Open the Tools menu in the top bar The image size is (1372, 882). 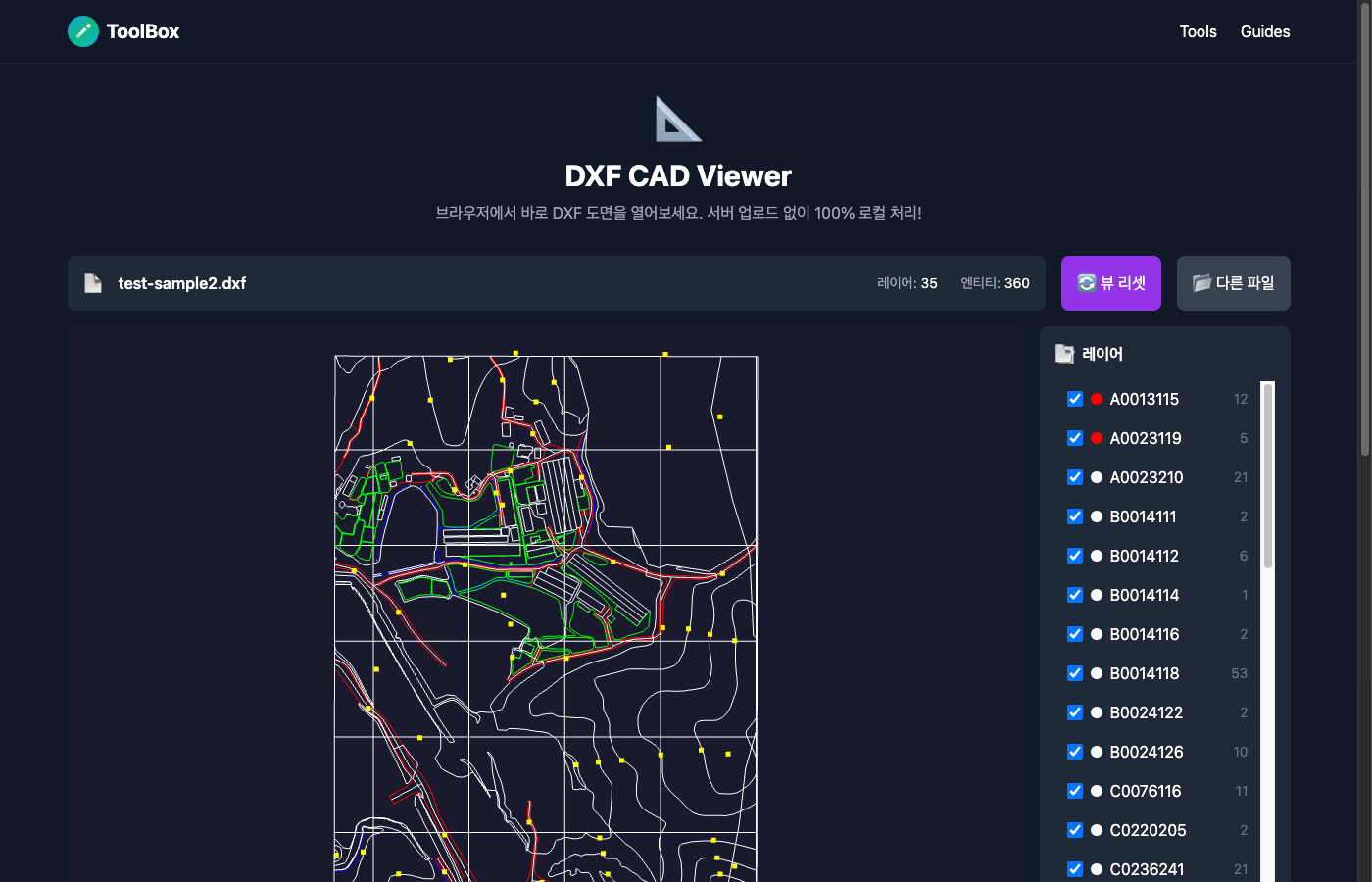[x=1198, y=31]
